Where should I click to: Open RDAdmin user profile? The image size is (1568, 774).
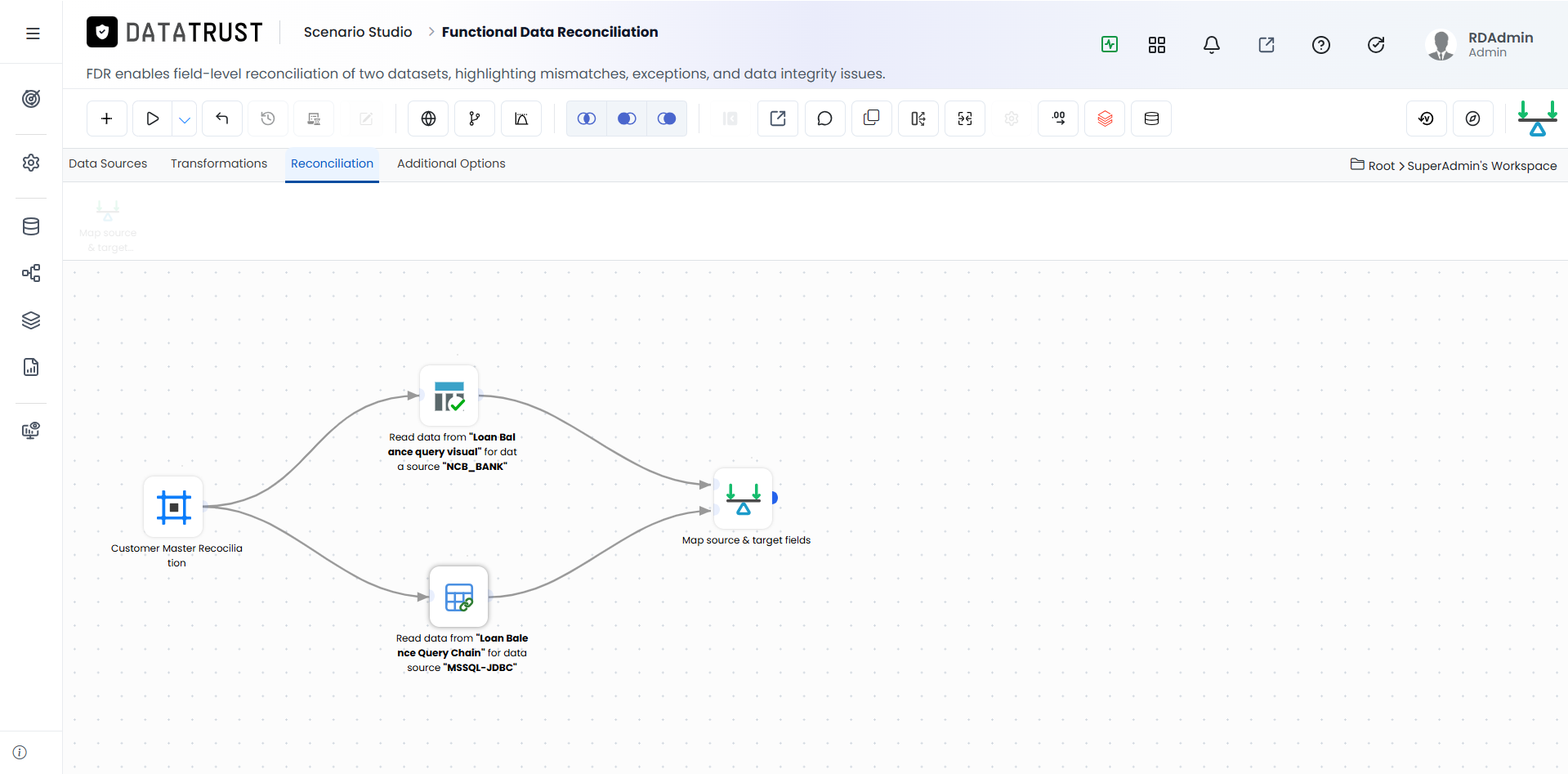(1480, 45)
